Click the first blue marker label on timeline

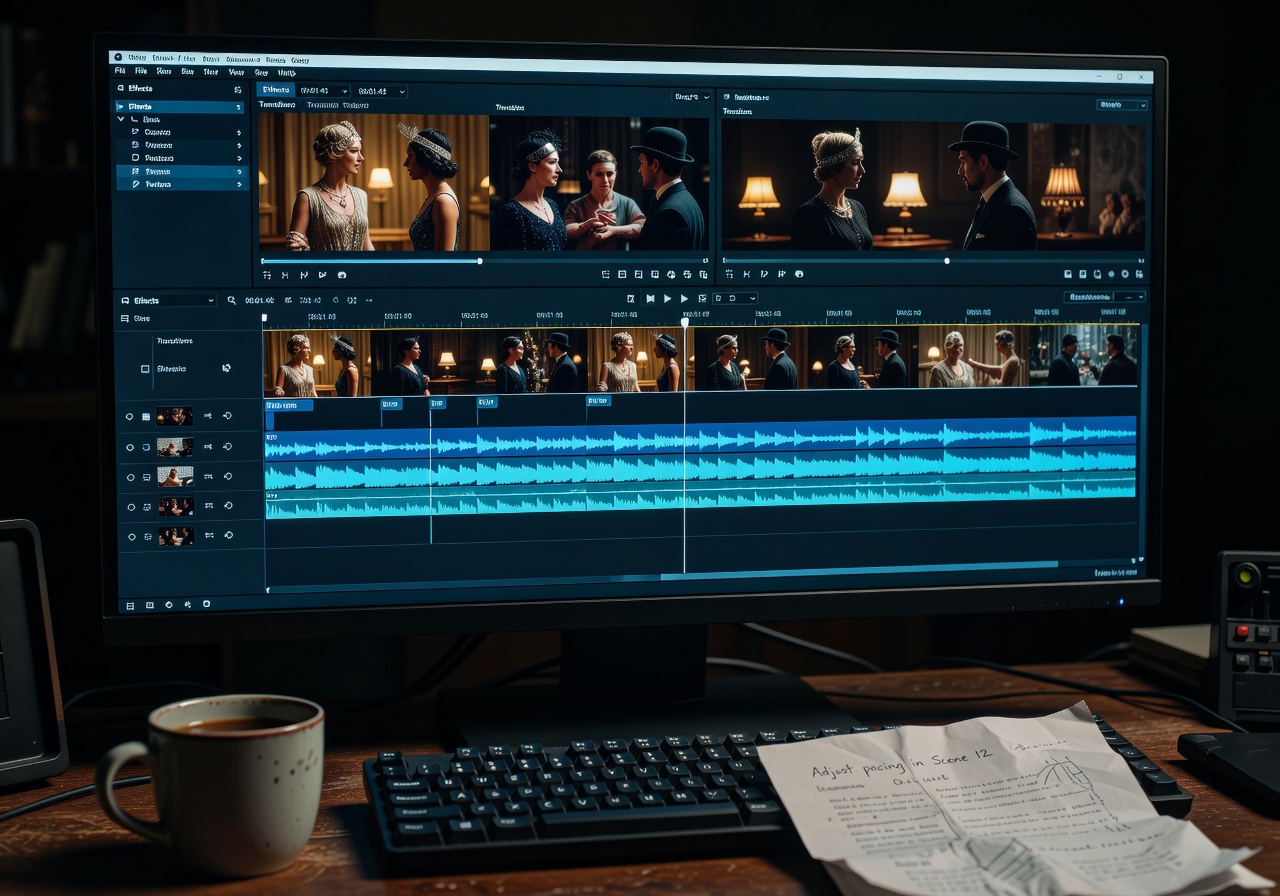[x=288, y=405]
